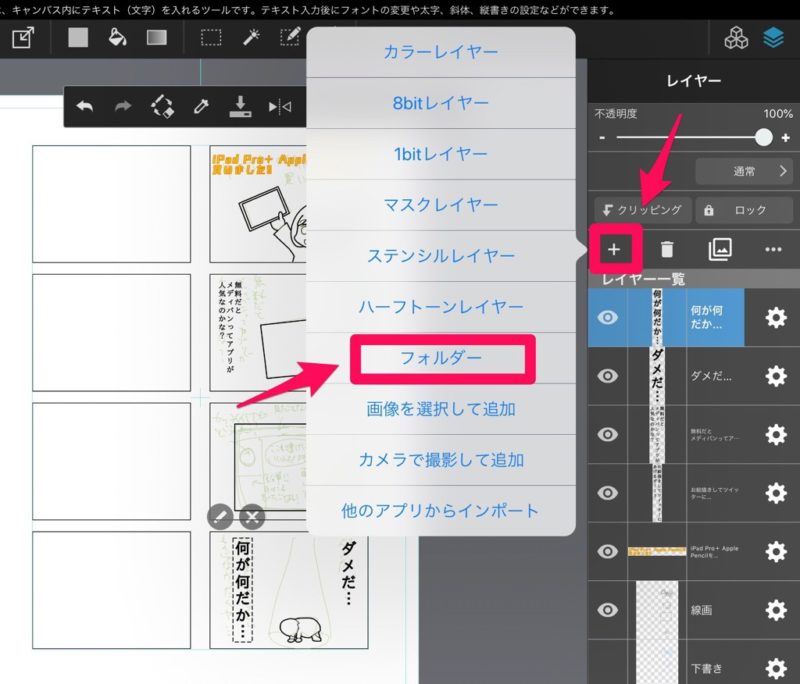This screenshot has width=800, height=684.
Task: Select the 線画 layer thumbnail
Action: (657, 610)
